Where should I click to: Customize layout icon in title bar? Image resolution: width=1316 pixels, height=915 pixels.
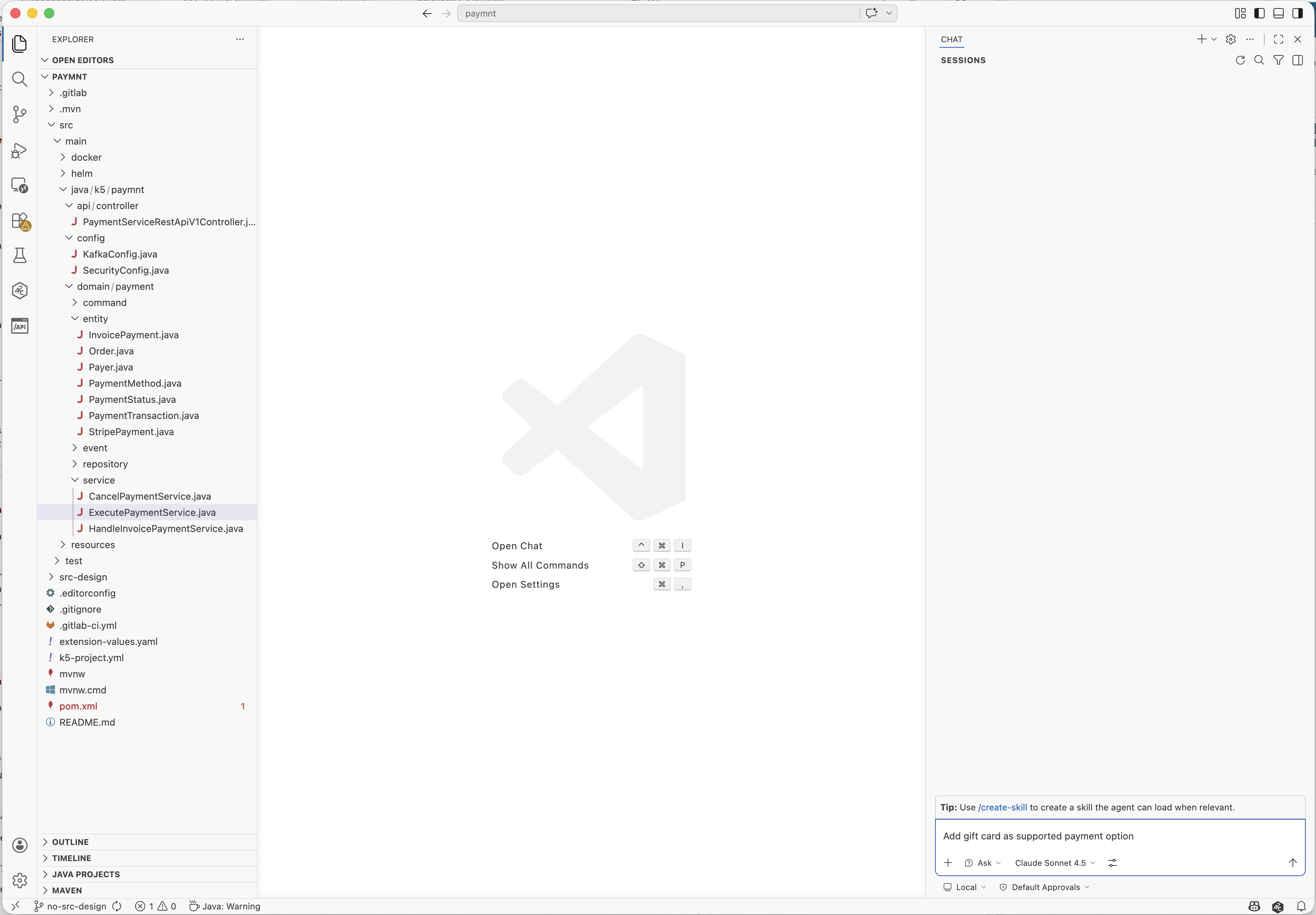pyautogui.click(x=1240, y=13)
